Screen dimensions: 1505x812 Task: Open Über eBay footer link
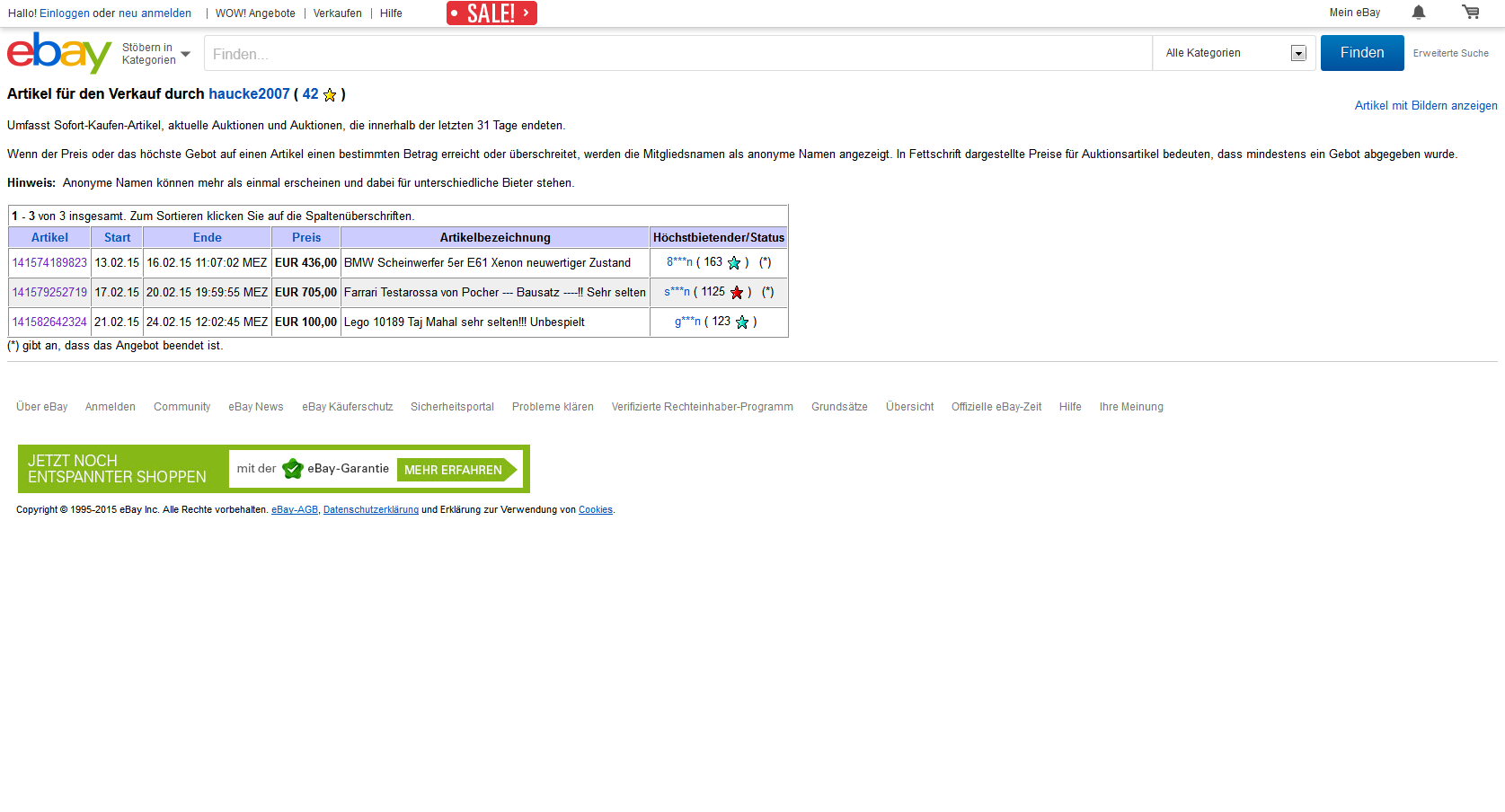(x=42, y=407)
